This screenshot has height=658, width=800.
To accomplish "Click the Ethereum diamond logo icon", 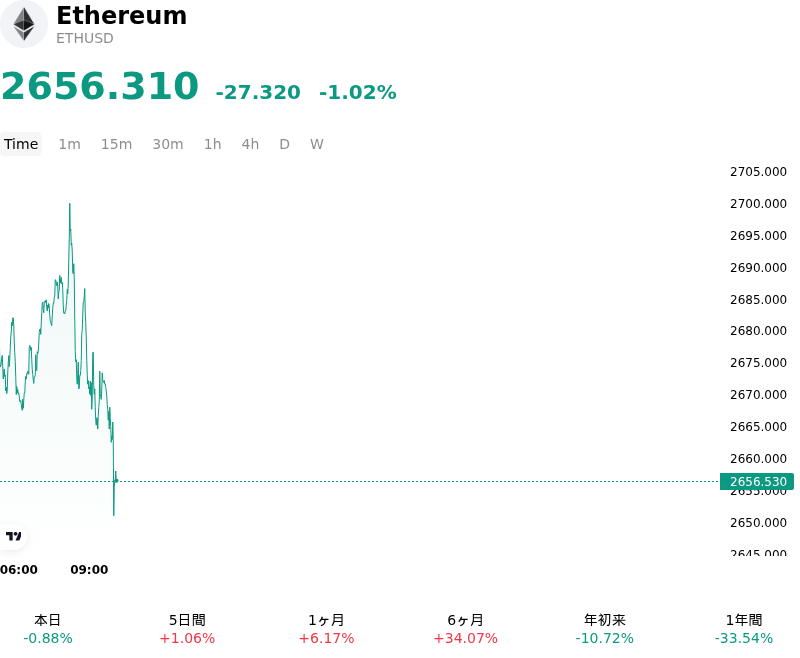I will click(x=23, y=24).
